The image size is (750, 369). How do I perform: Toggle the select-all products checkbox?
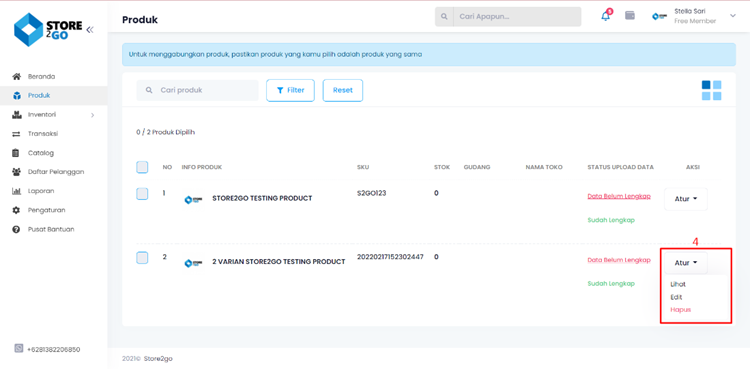142,167
